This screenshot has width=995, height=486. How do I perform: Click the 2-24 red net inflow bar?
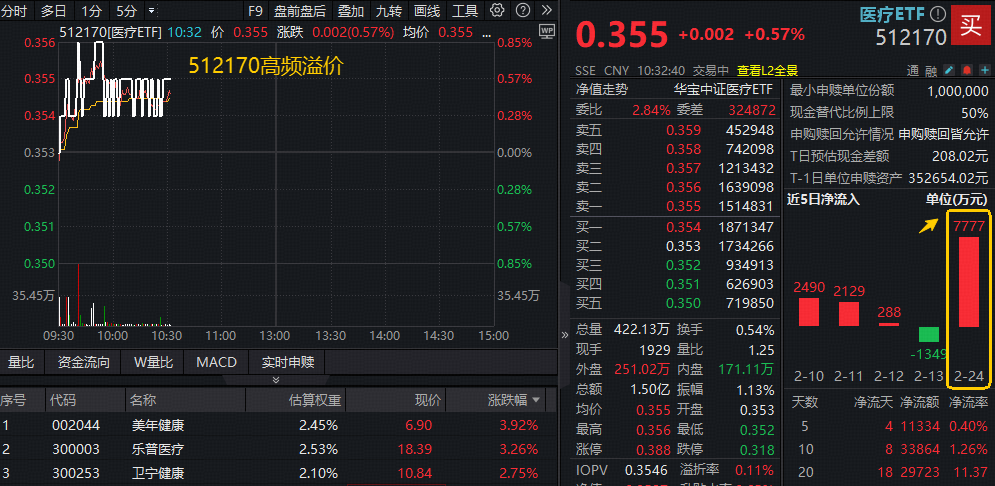tap(968, 282)
